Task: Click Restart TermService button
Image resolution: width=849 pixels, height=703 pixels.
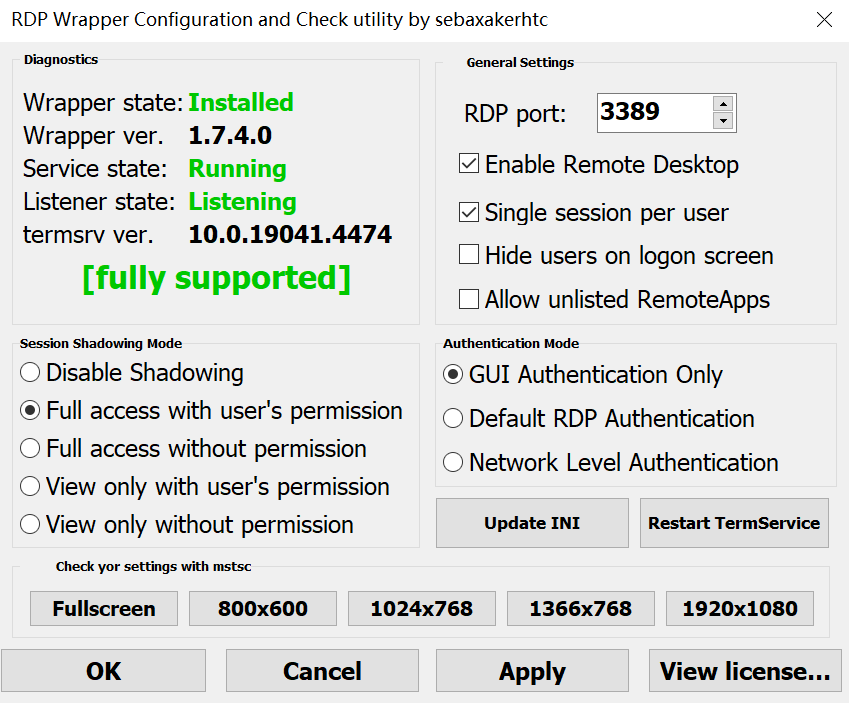Action: pos(734,523)
